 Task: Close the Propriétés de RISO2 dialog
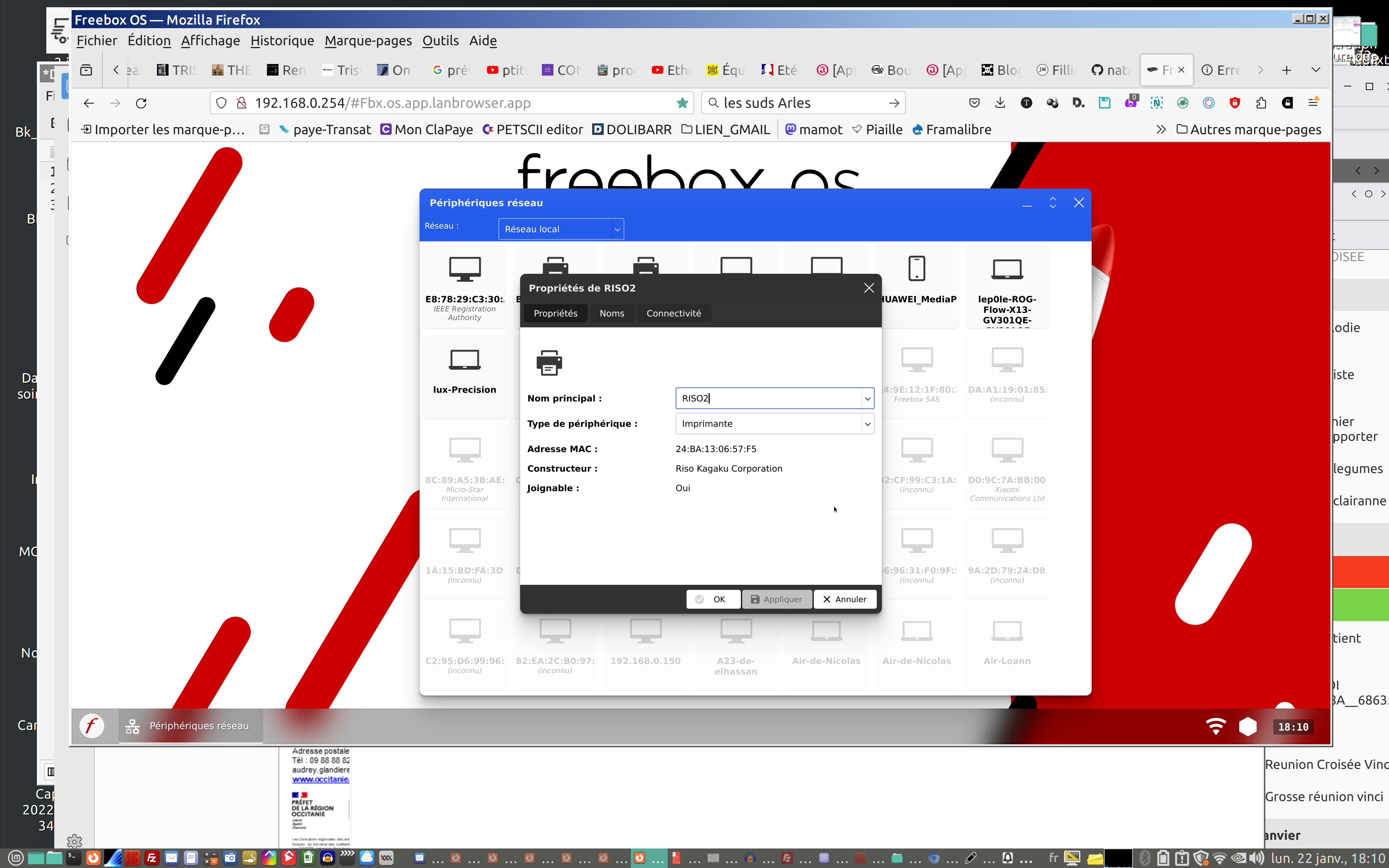click(x=869, y=288)
